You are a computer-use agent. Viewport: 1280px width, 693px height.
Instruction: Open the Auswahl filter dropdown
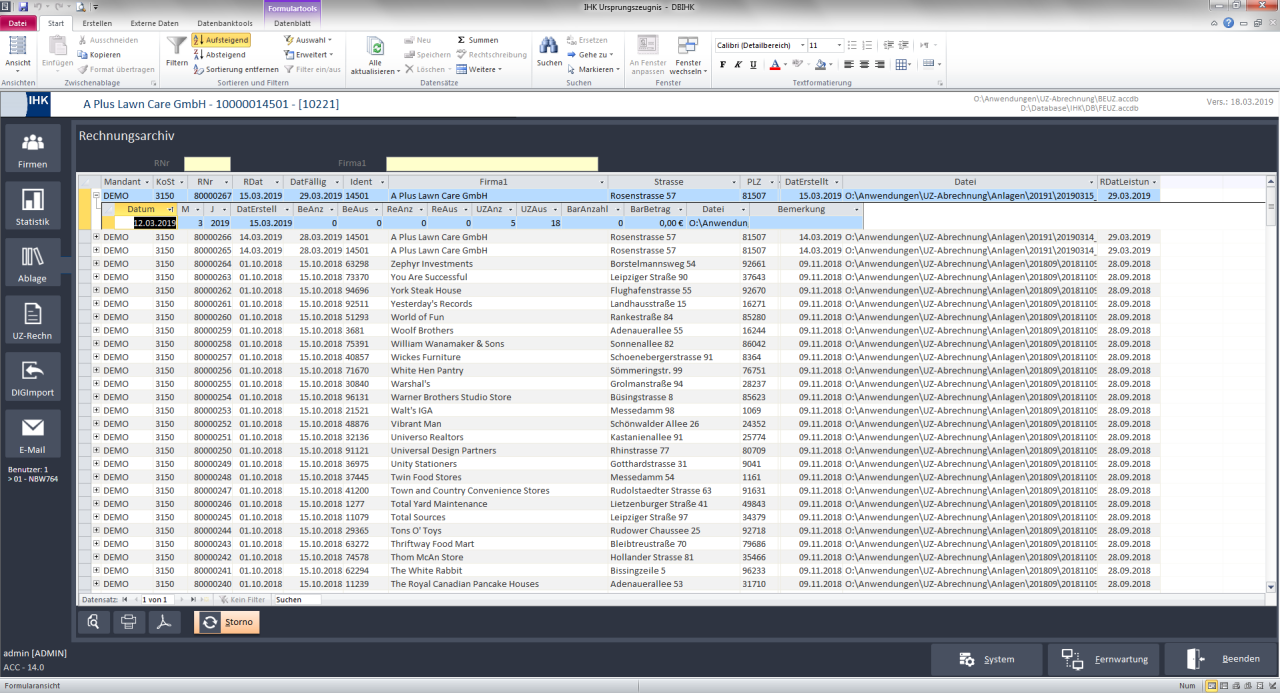click(x=308, y=40)
